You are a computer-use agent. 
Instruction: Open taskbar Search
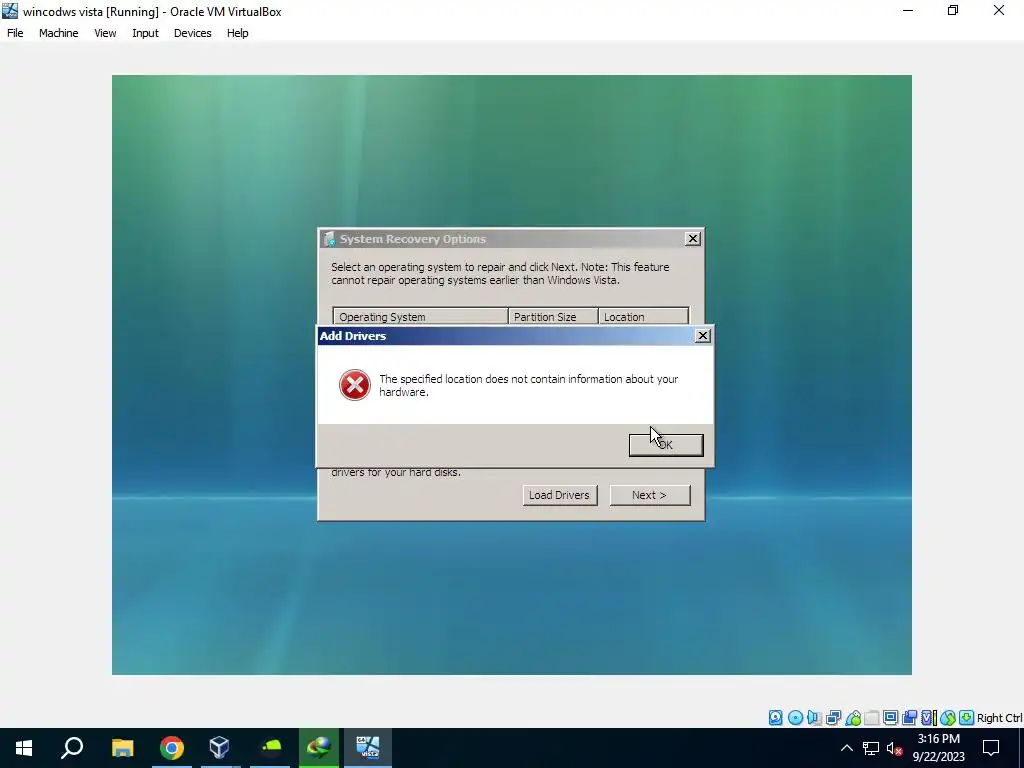pyautogui.click(x=72, y=748)
